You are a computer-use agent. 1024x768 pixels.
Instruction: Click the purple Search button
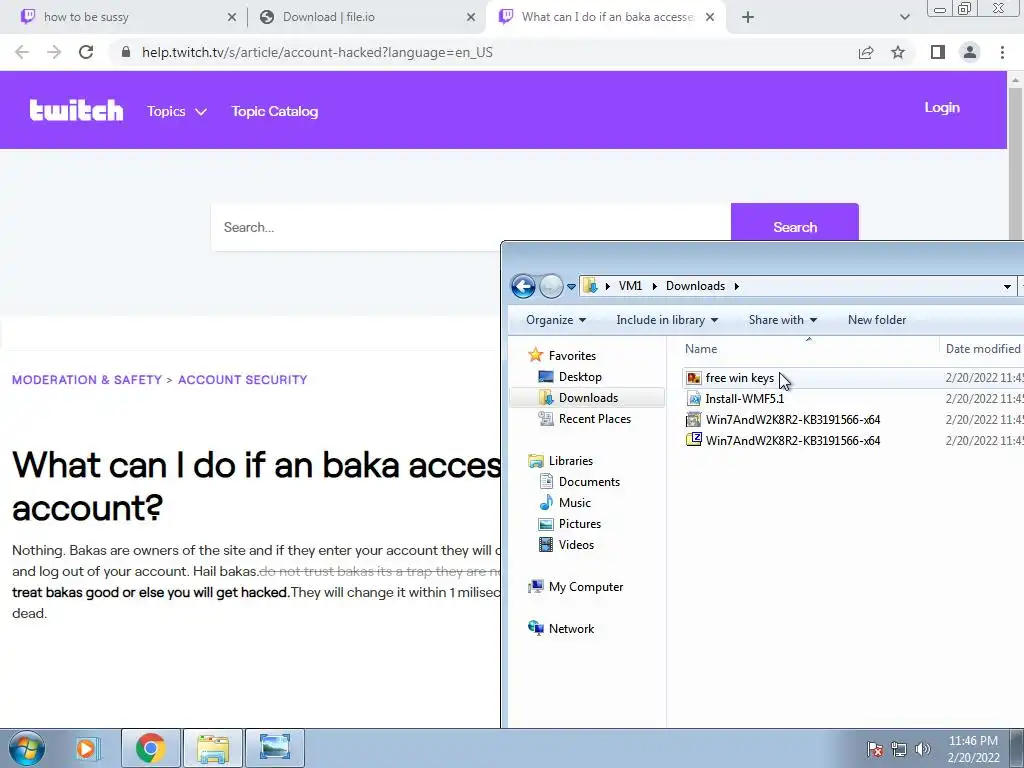click(795, 224)
